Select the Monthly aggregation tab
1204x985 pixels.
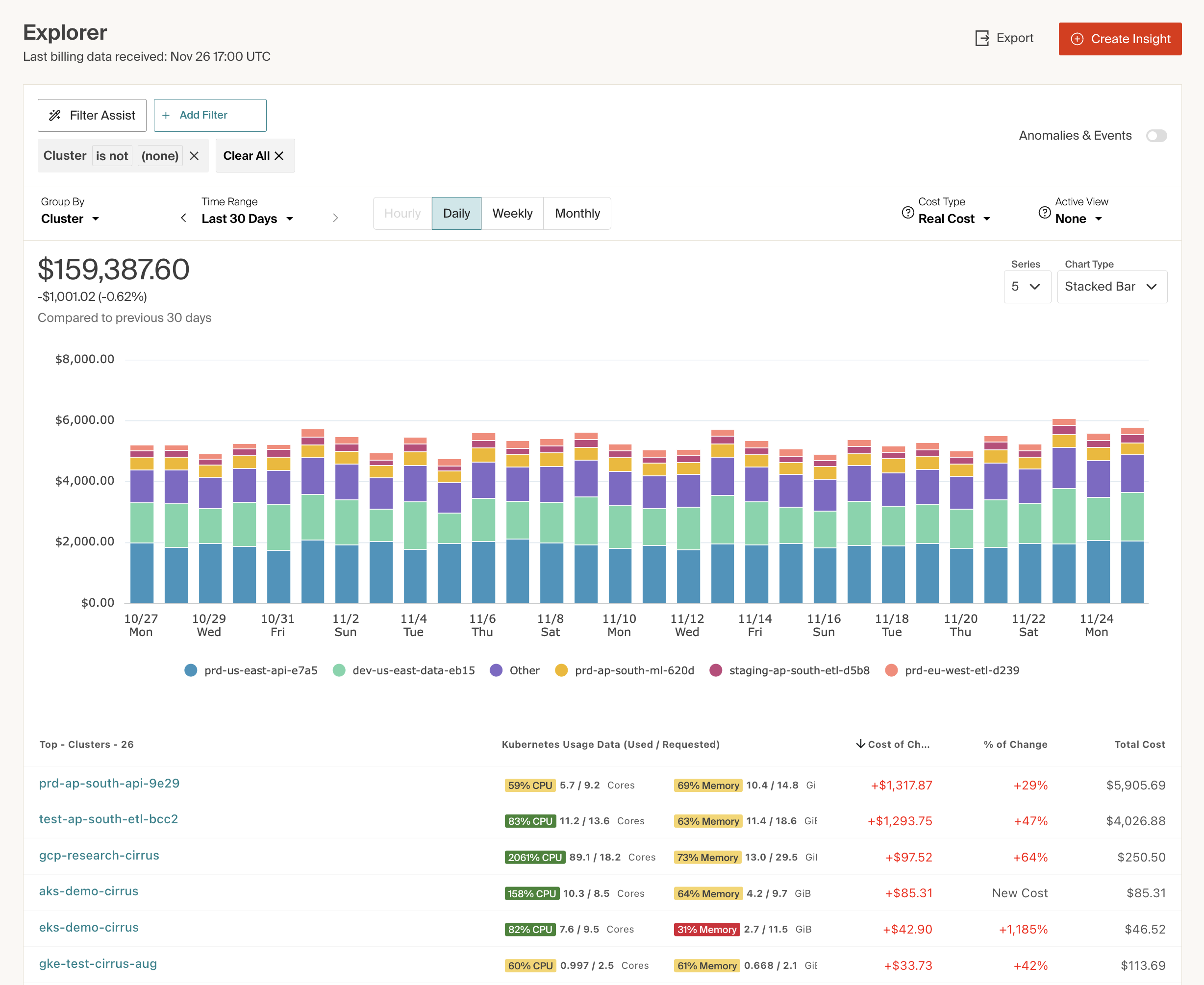click(x=577, y=213)
